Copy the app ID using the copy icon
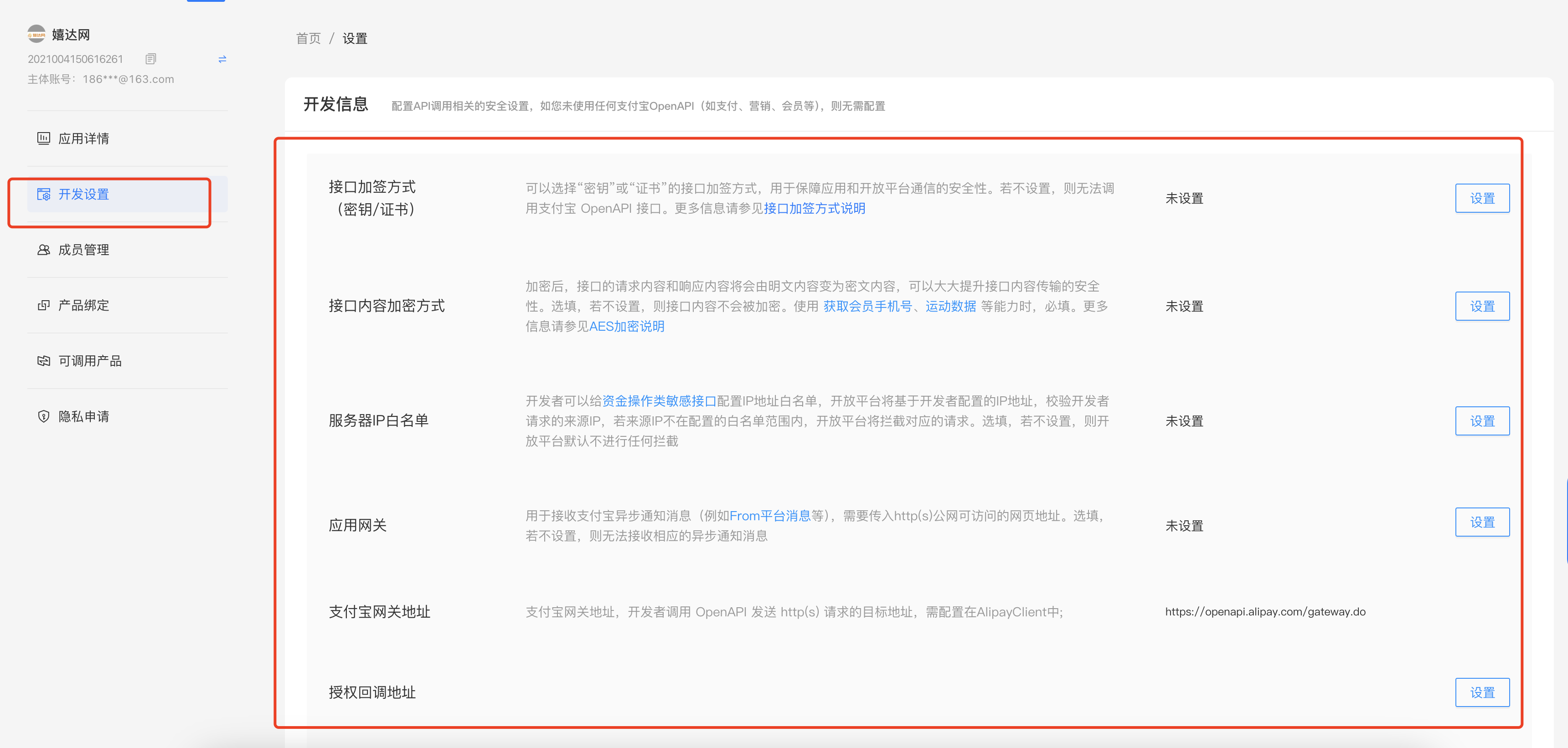The height and width of the screenshot is (748, 1568). click(x=150, y=59)
